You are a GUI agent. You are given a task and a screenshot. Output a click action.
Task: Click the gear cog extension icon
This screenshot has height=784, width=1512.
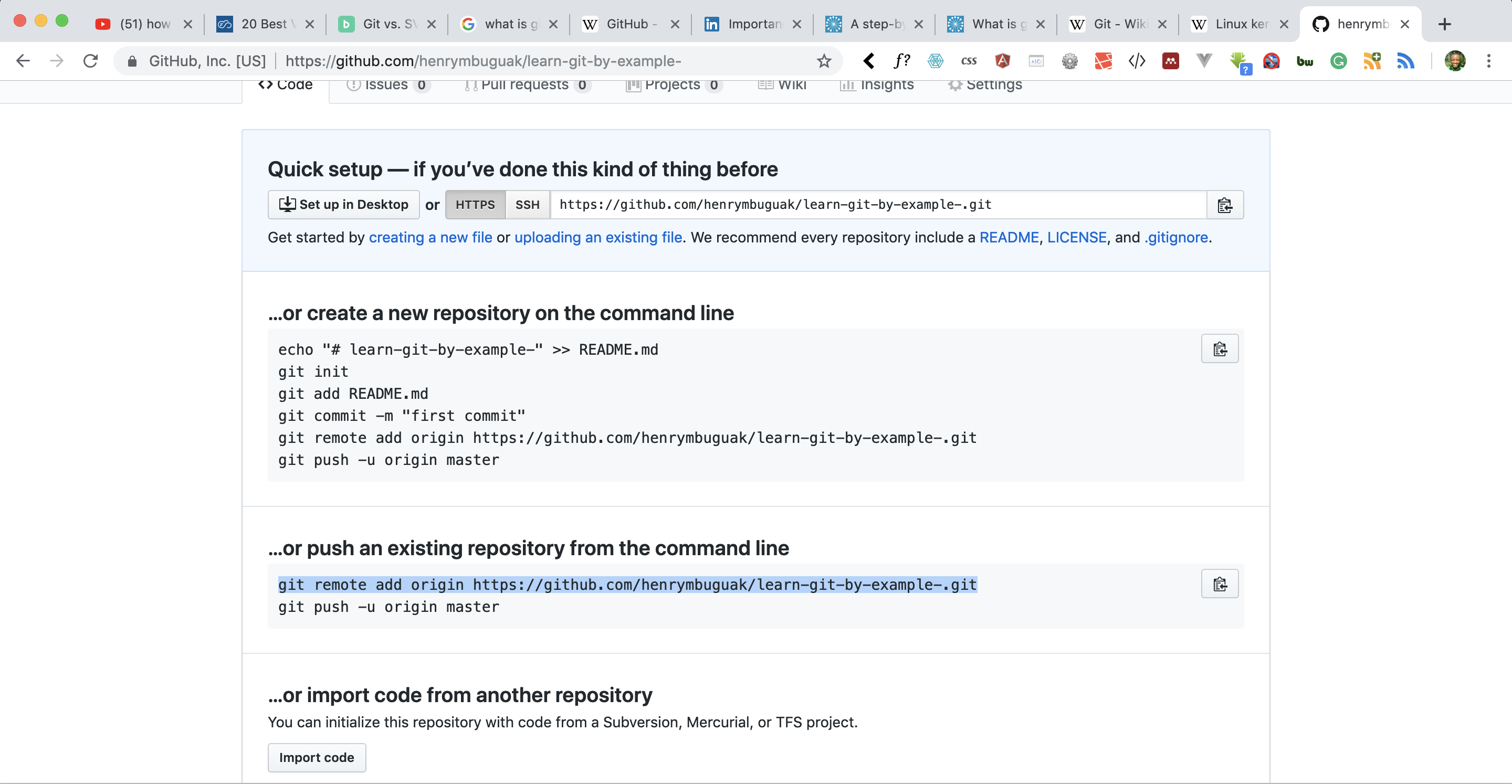[x=1070, y=61]
